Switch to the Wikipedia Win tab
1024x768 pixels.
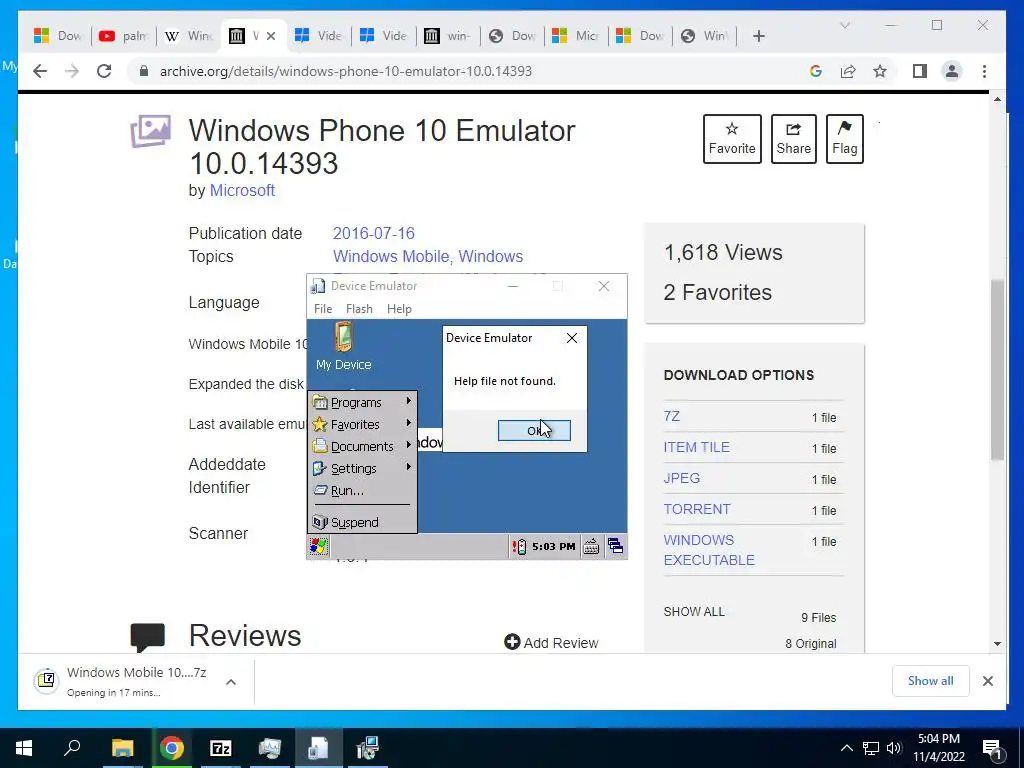click(189, 36)
